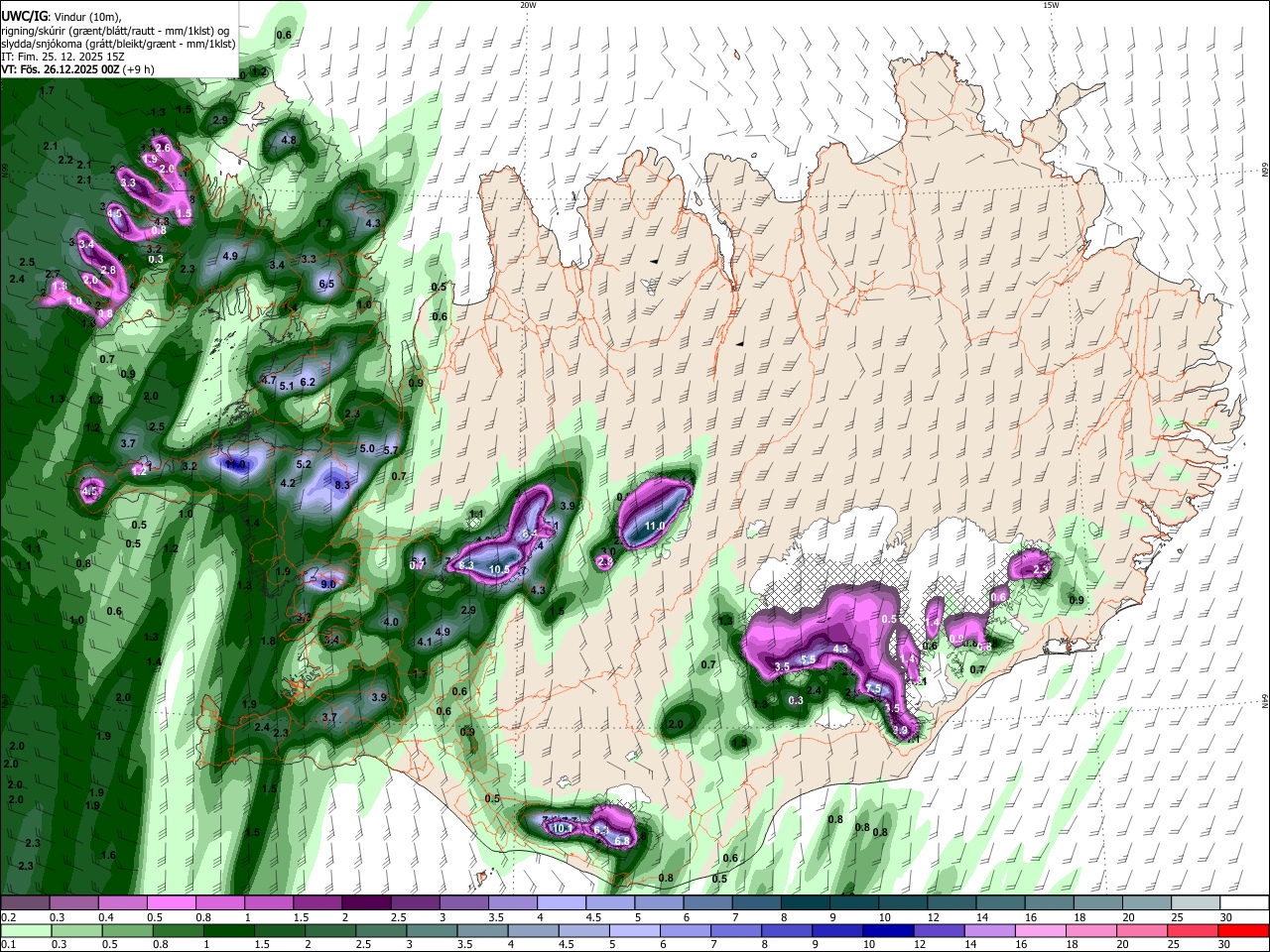This screenshot has height=952, width=1270.
Task: Click the 9.0 precipitation value on the map
Action: 327,585
